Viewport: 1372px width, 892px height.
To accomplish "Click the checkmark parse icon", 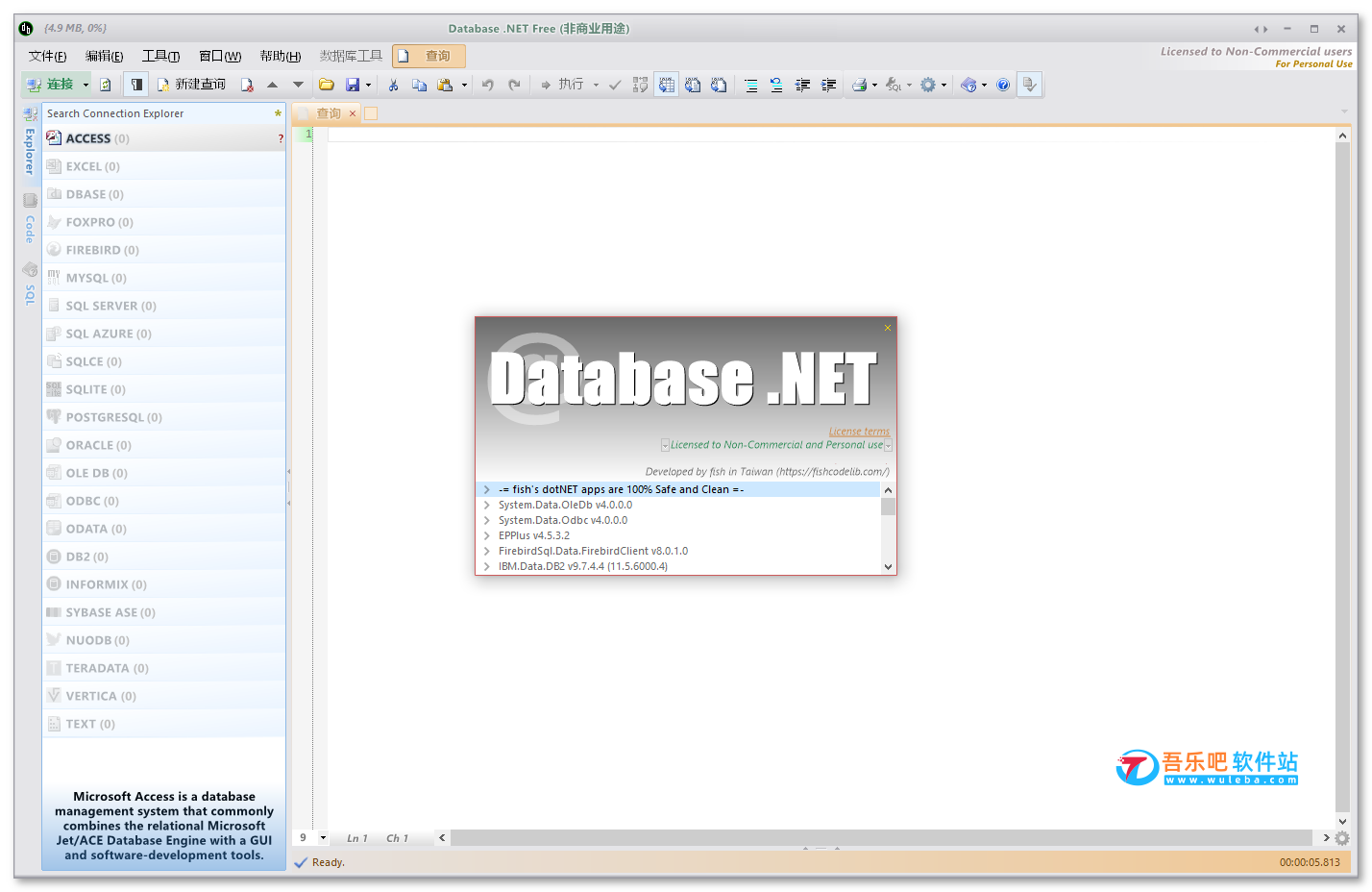I will [615, 85].
